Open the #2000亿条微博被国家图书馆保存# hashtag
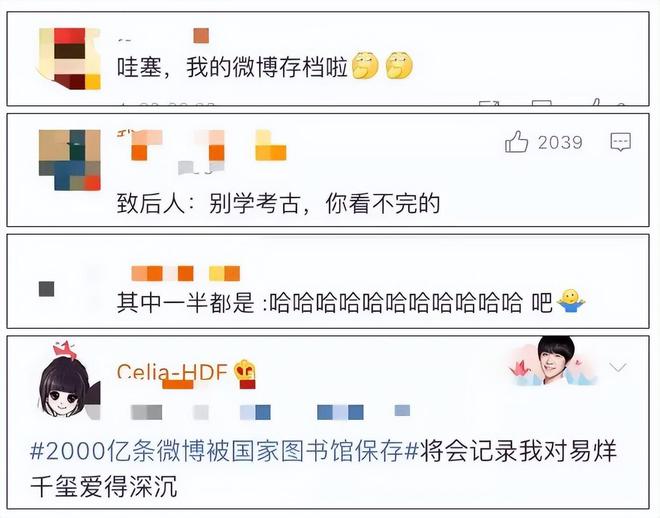 225,451
